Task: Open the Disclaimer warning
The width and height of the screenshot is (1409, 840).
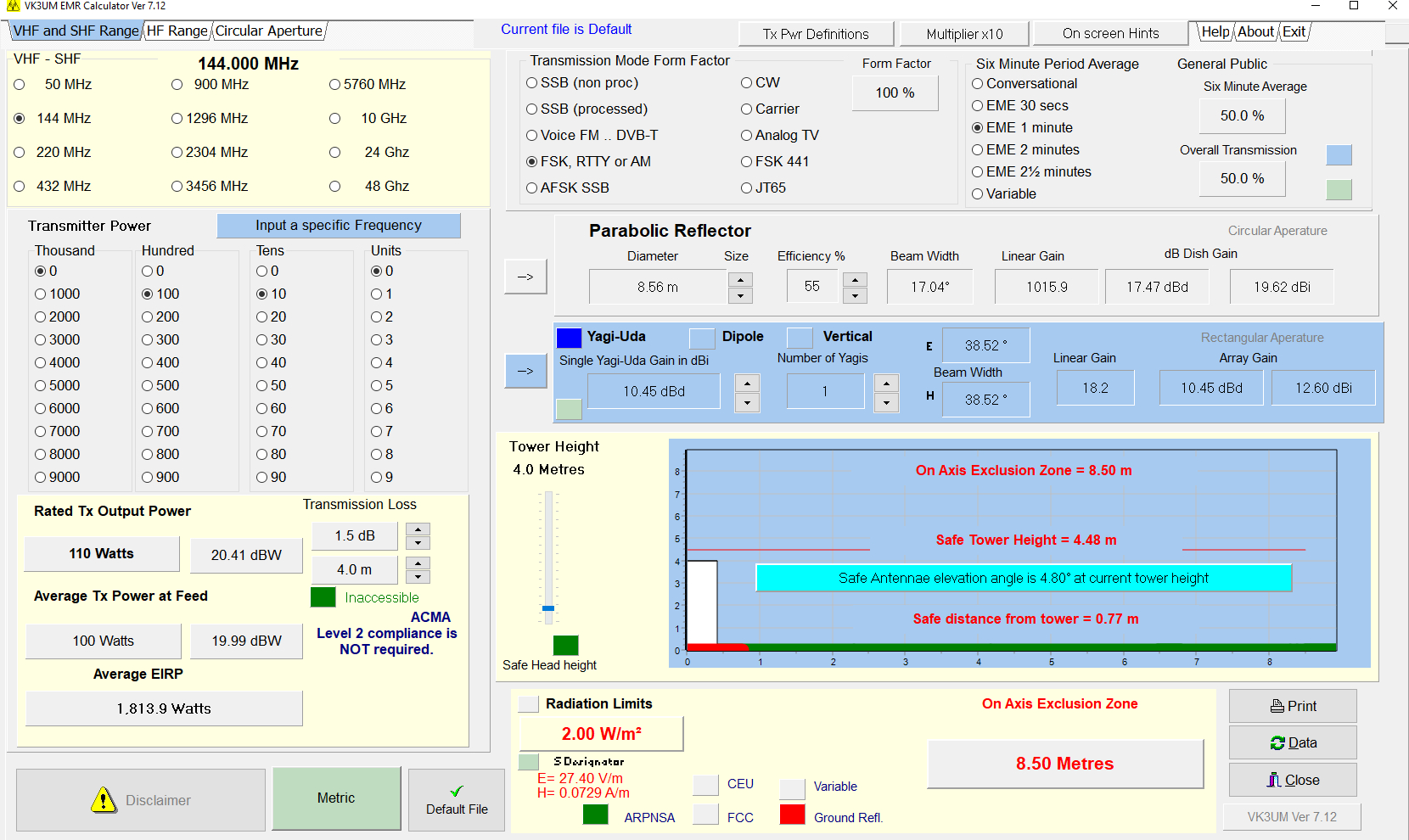Action: pyautogui.click(x=140, y=798)
